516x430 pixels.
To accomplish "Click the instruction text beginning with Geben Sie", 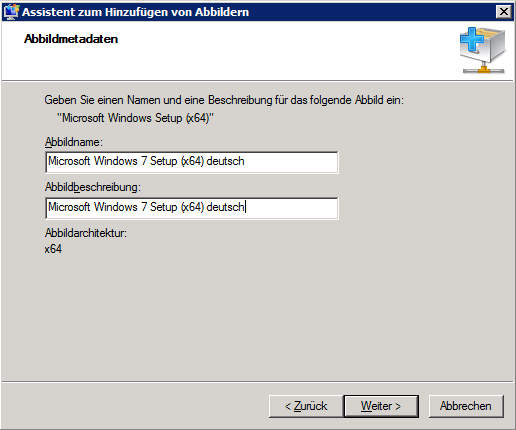I will tap(224, 100).
